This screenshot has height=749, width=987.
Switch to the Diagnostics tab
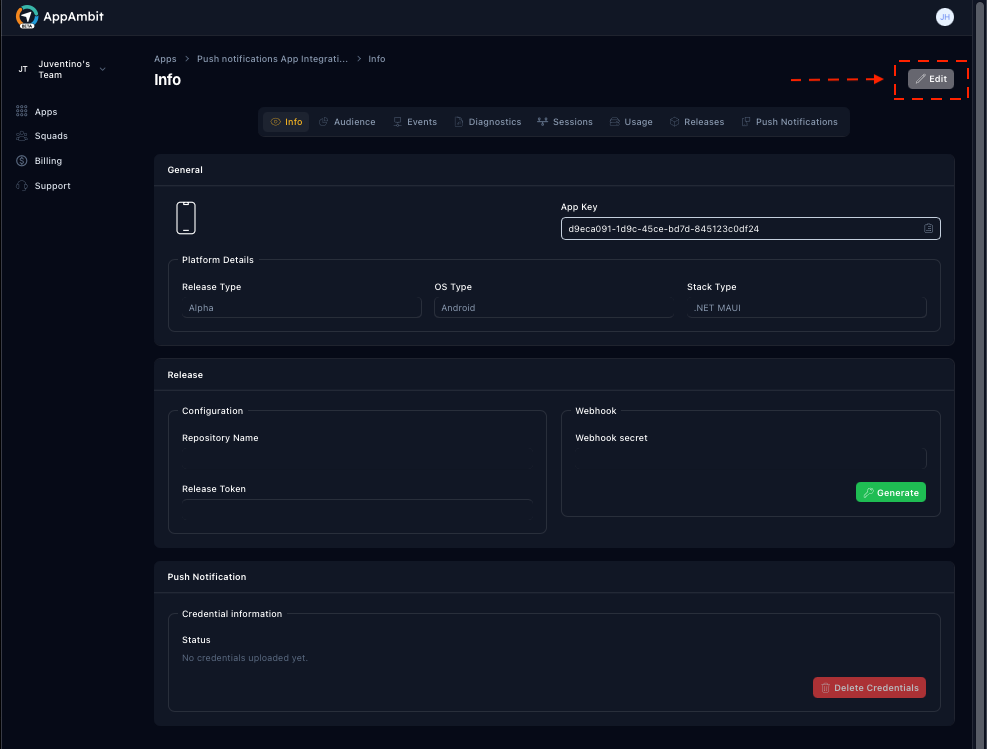[x=487, y=122]
